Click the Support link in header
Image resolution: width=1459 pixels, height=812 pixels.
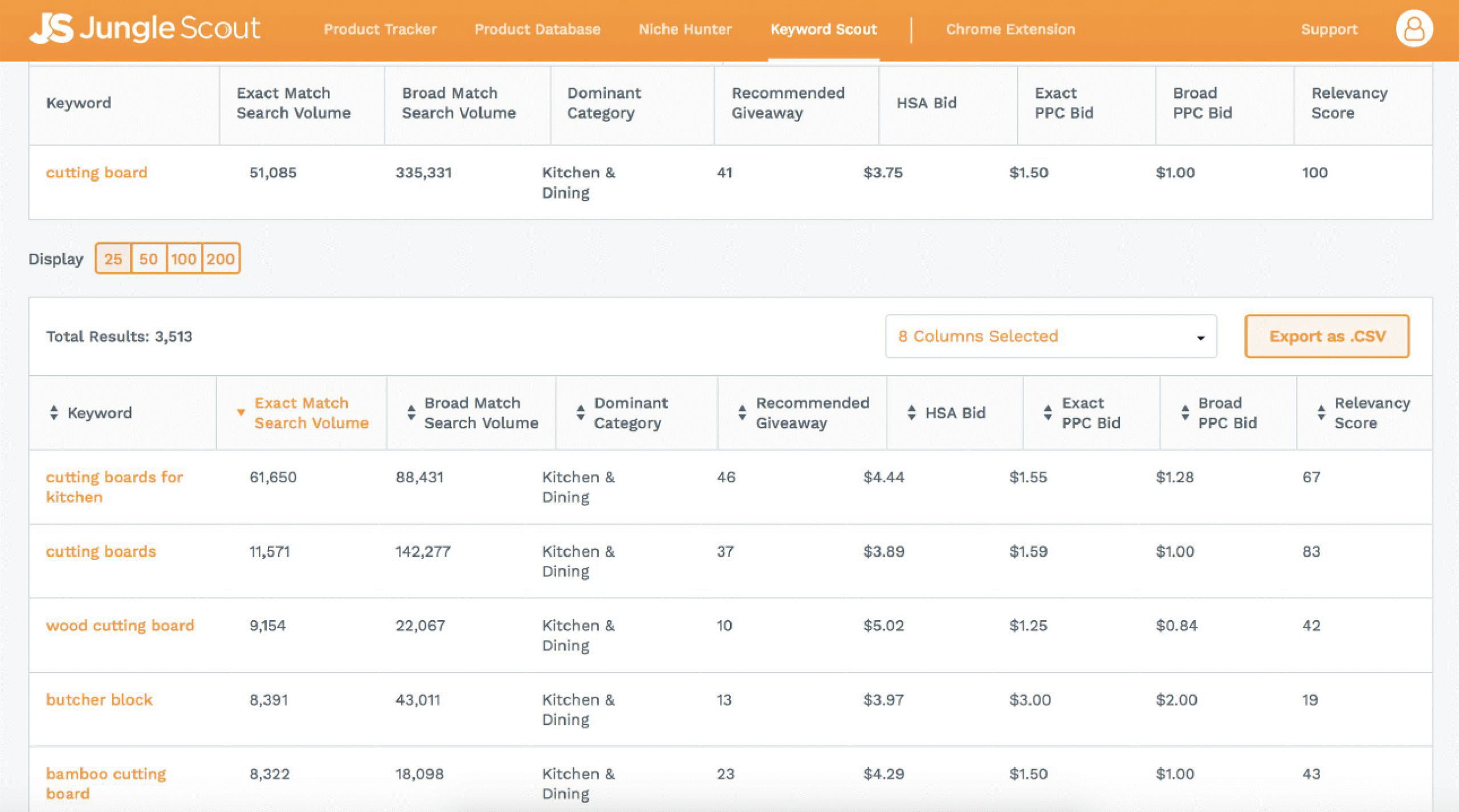(1329, 29)
